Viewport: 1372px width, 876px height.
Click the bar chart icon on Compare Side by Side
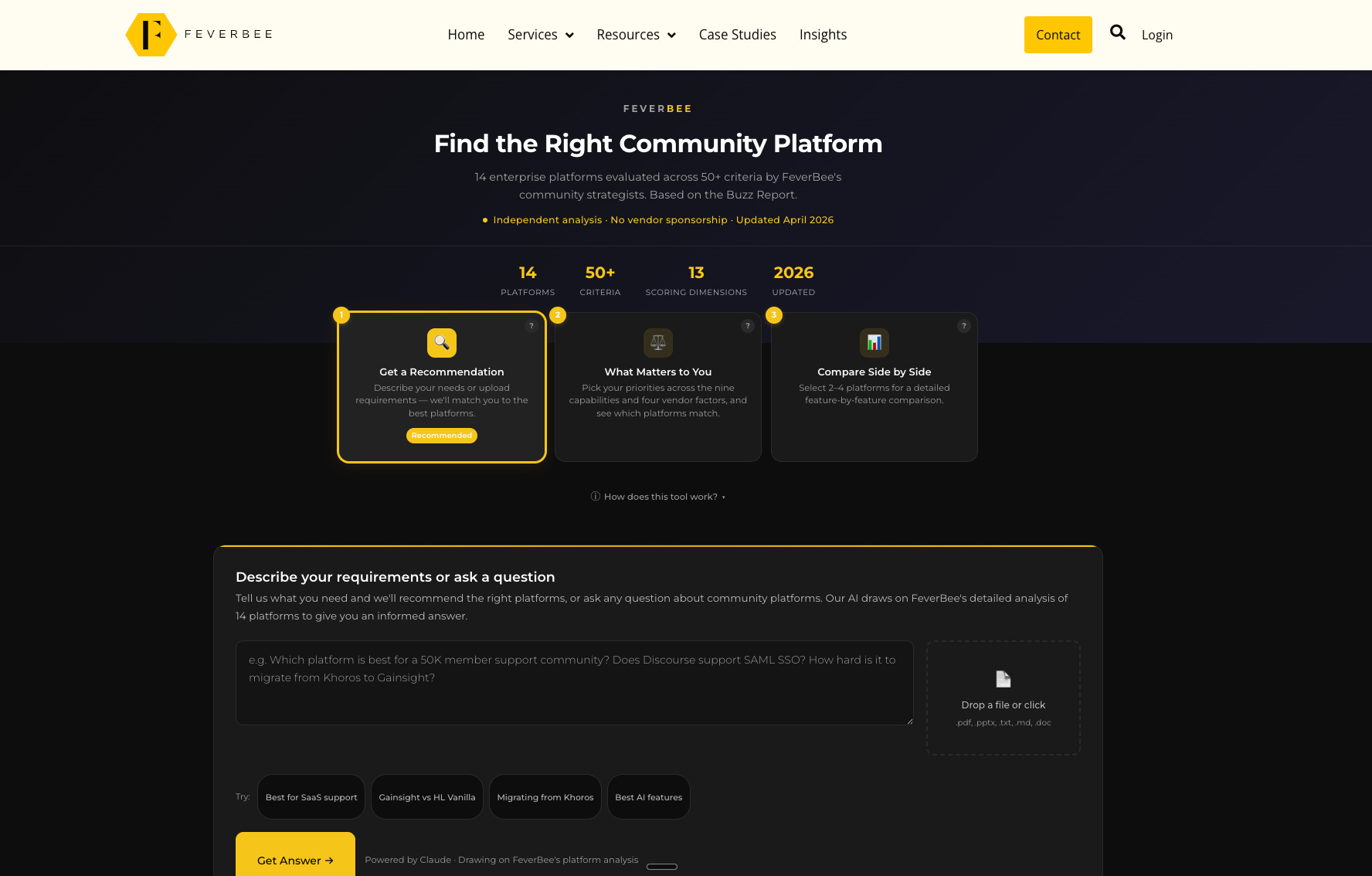[874, 343]
